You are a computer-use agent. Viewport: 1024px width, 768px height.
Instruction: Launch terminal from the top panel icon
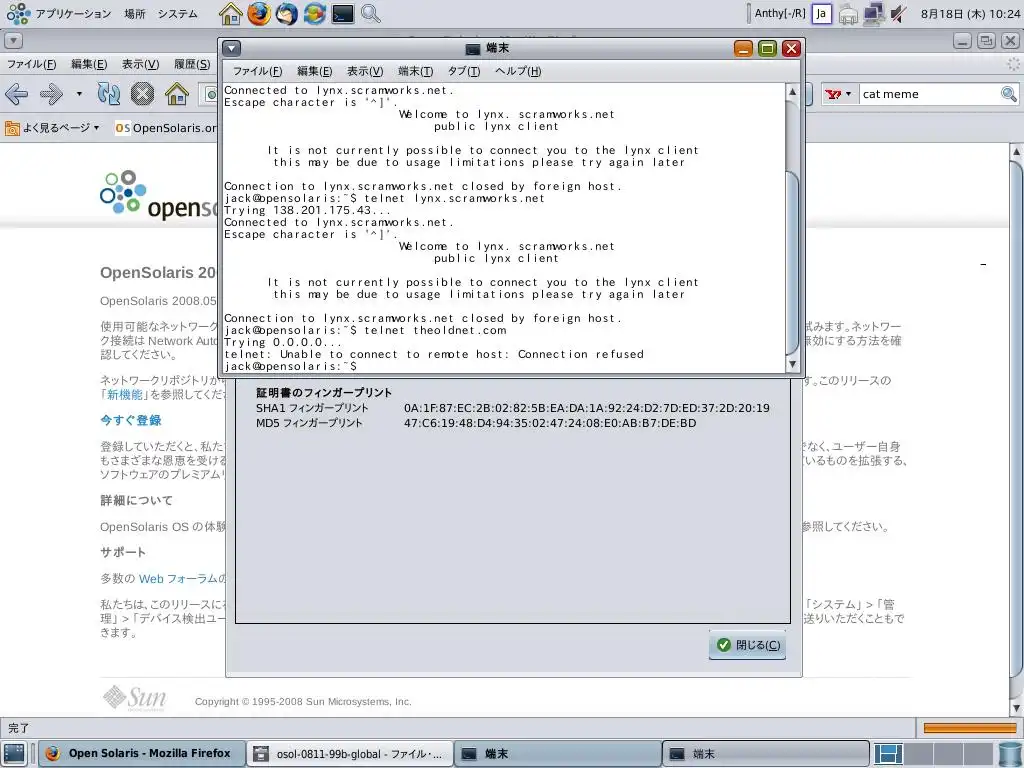(342, 14)
